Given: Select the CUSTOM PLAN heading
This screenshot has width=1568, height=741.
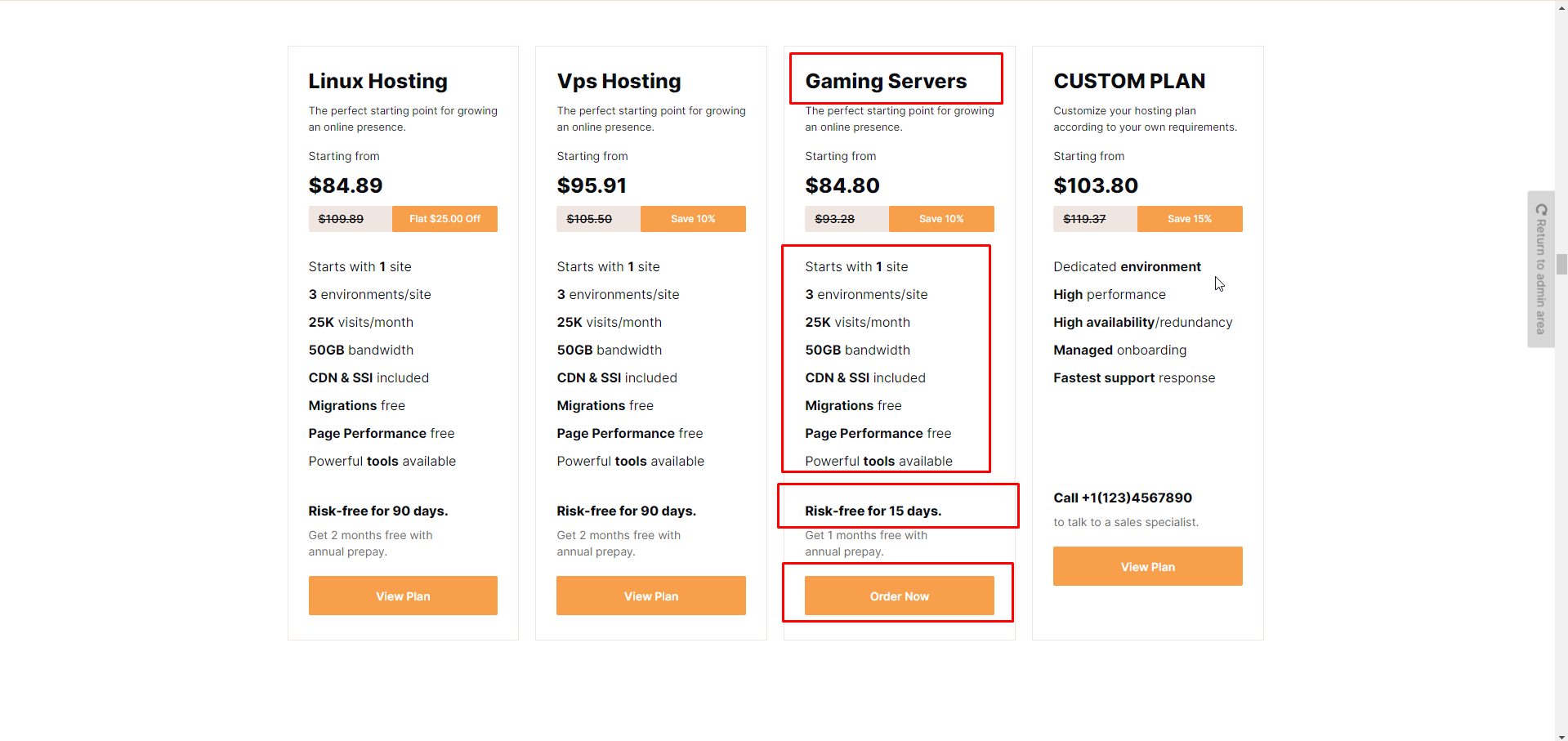Looking at the screenshot, I should pos(1129,81).
